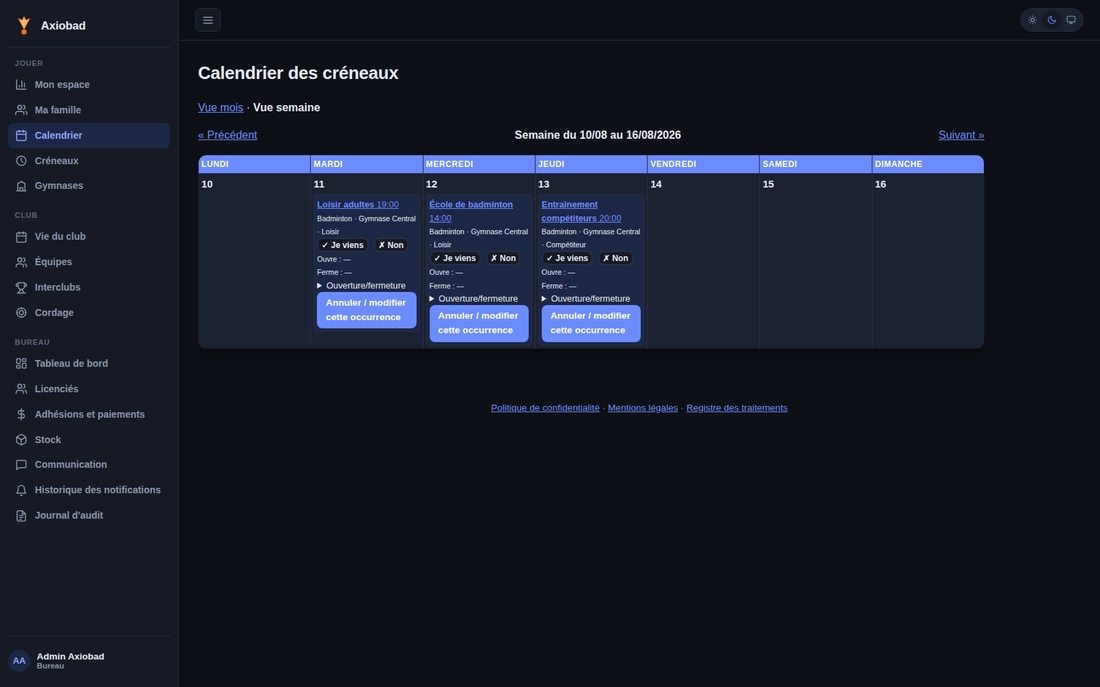Screen dimensions: 1100x687
Task: Open Historique des notifications from sidebar
Action: click(89, 490)
